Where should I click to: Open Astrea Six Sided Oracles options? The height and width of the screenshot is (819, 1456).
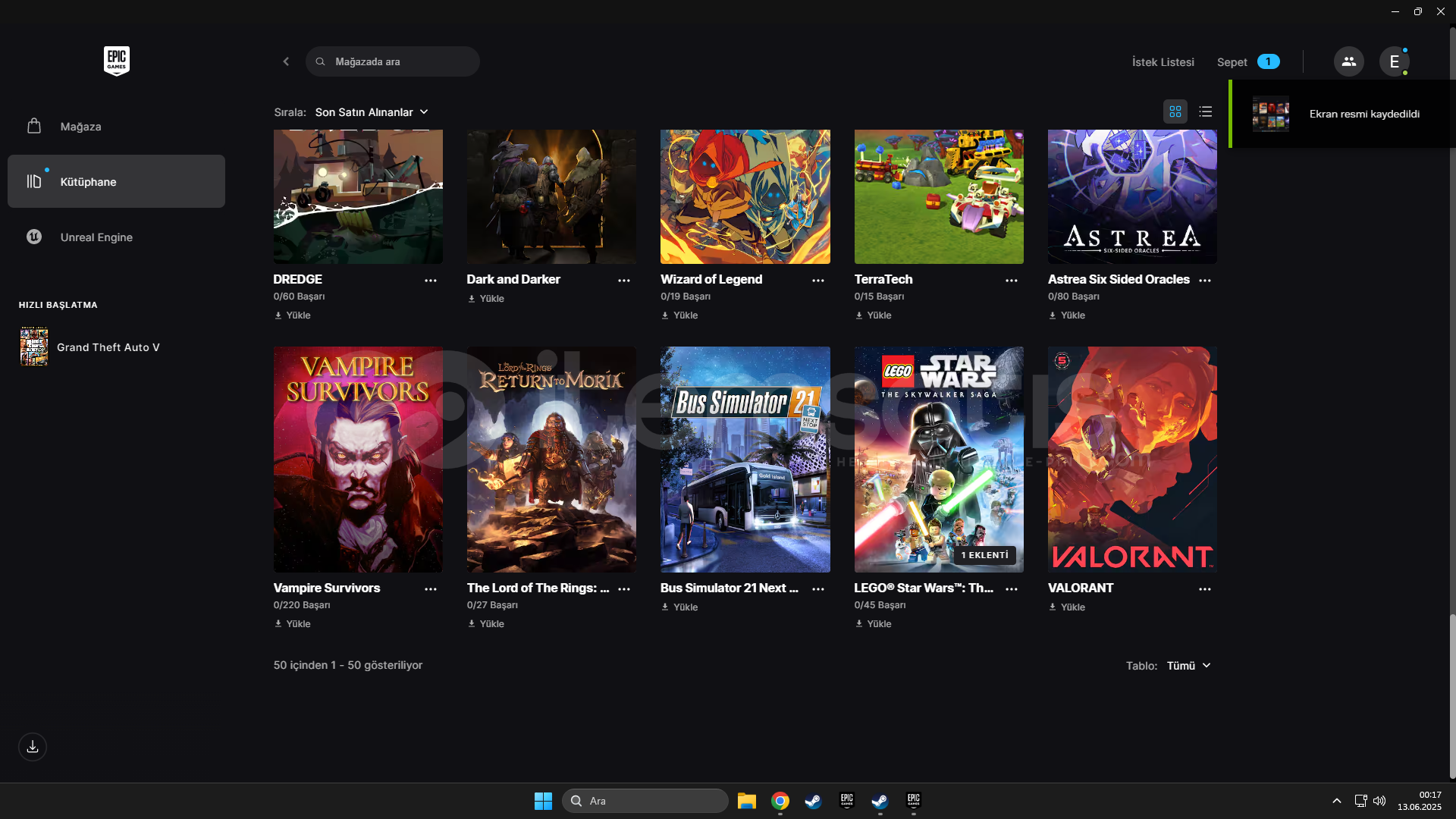(x=1205, y=281)
